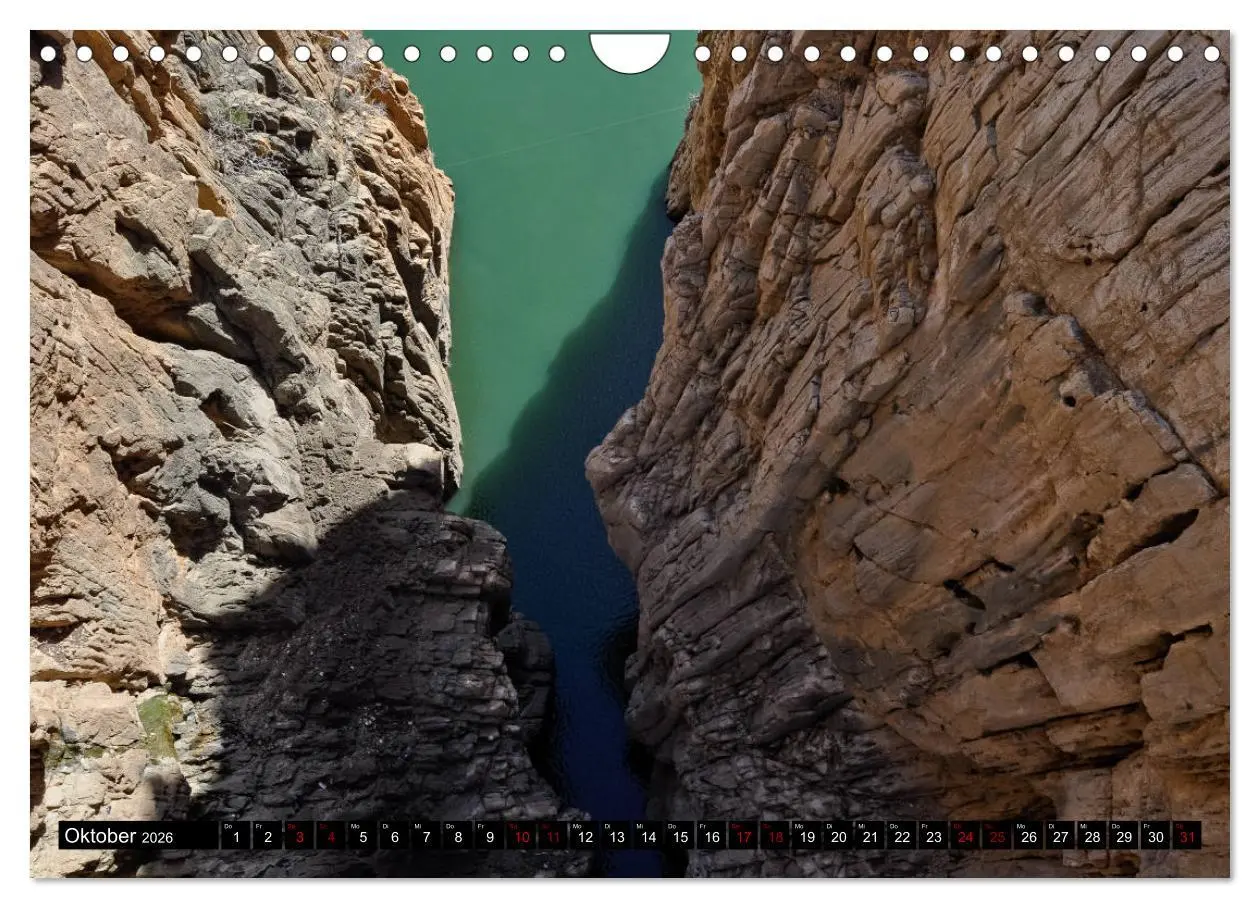Select day 26 in the calendar strip
The width and height of the screenshot is (1260, 908).
coord(1030,836)
